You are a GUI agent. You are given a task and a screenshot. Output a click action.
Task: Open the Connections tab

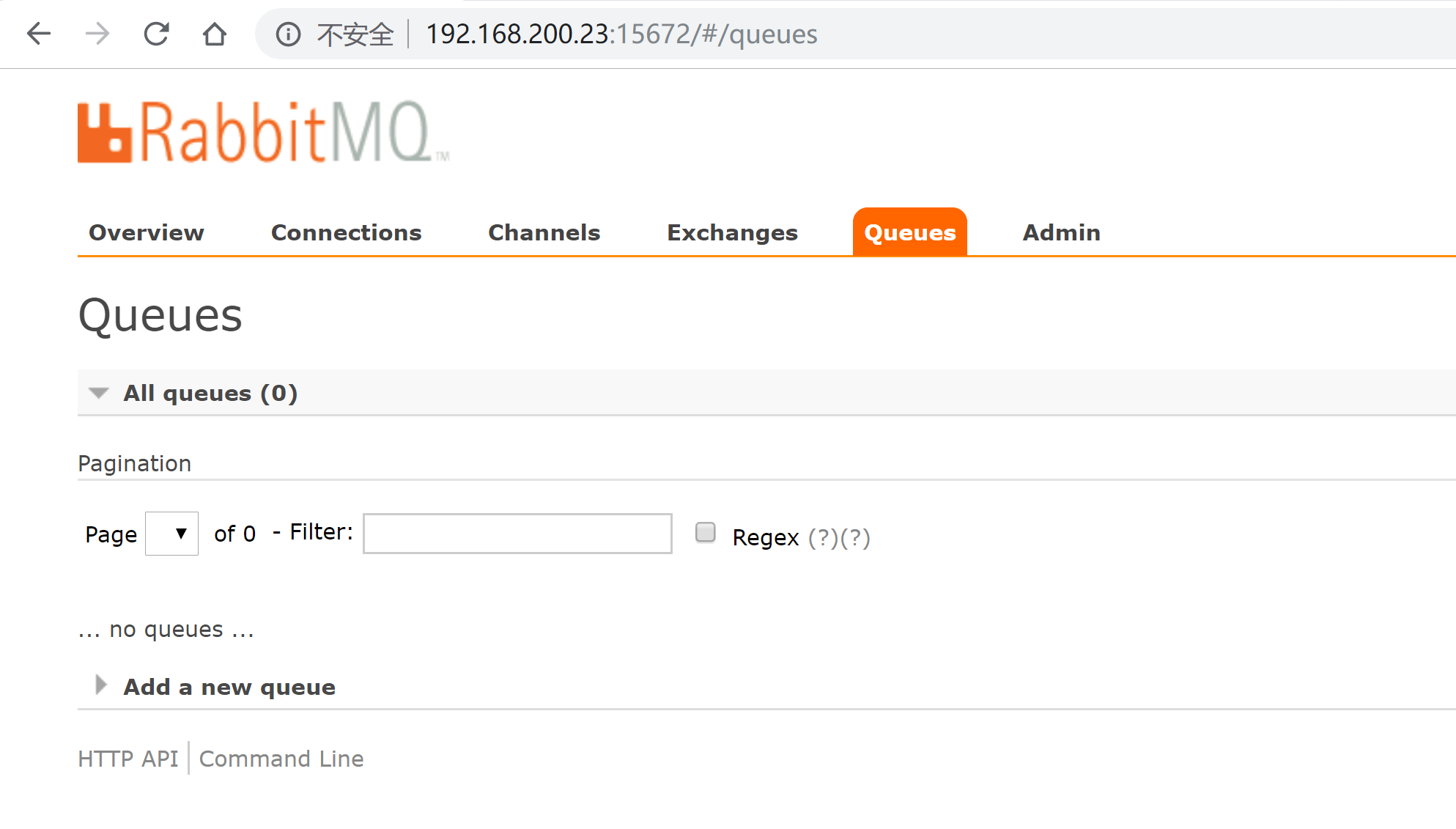coord(346,233)
